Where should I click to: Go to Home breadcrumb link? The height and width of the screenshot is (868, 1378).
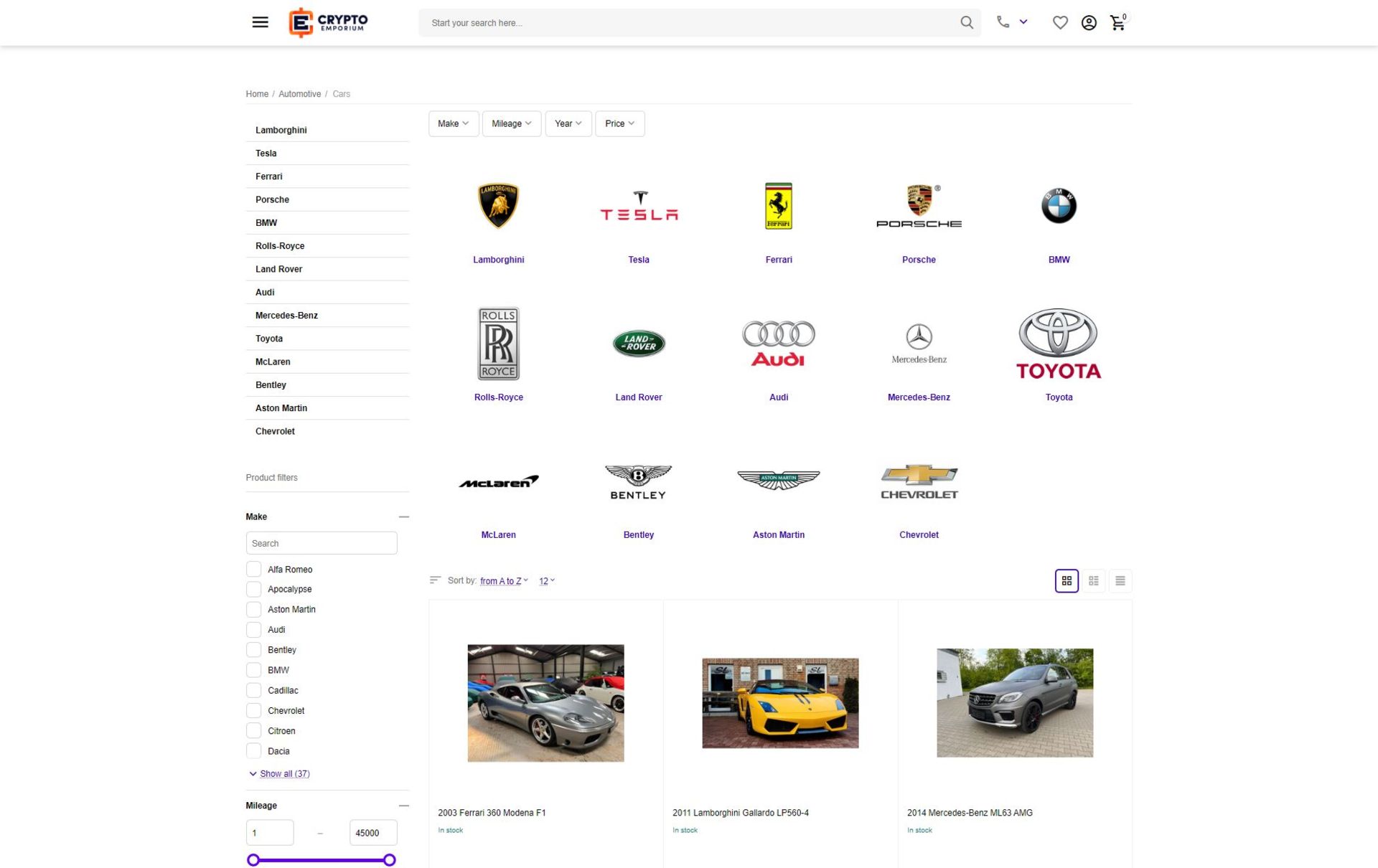click(257, 94)
